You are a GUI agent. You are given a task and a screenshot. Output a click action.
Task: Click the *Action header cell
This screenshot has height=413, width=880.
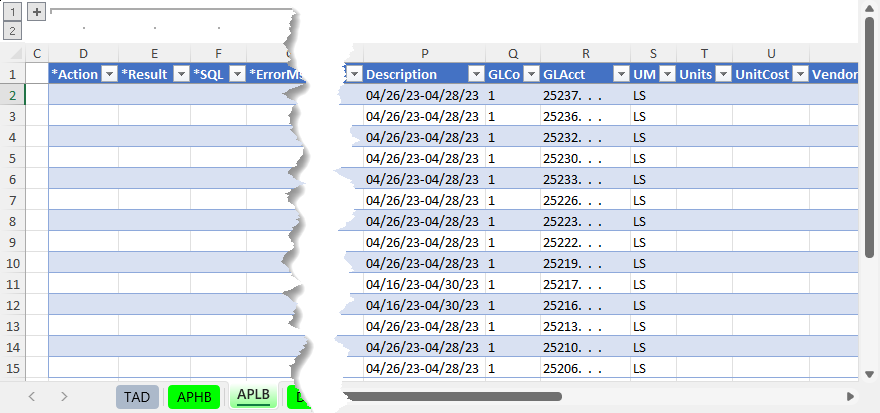84,74
